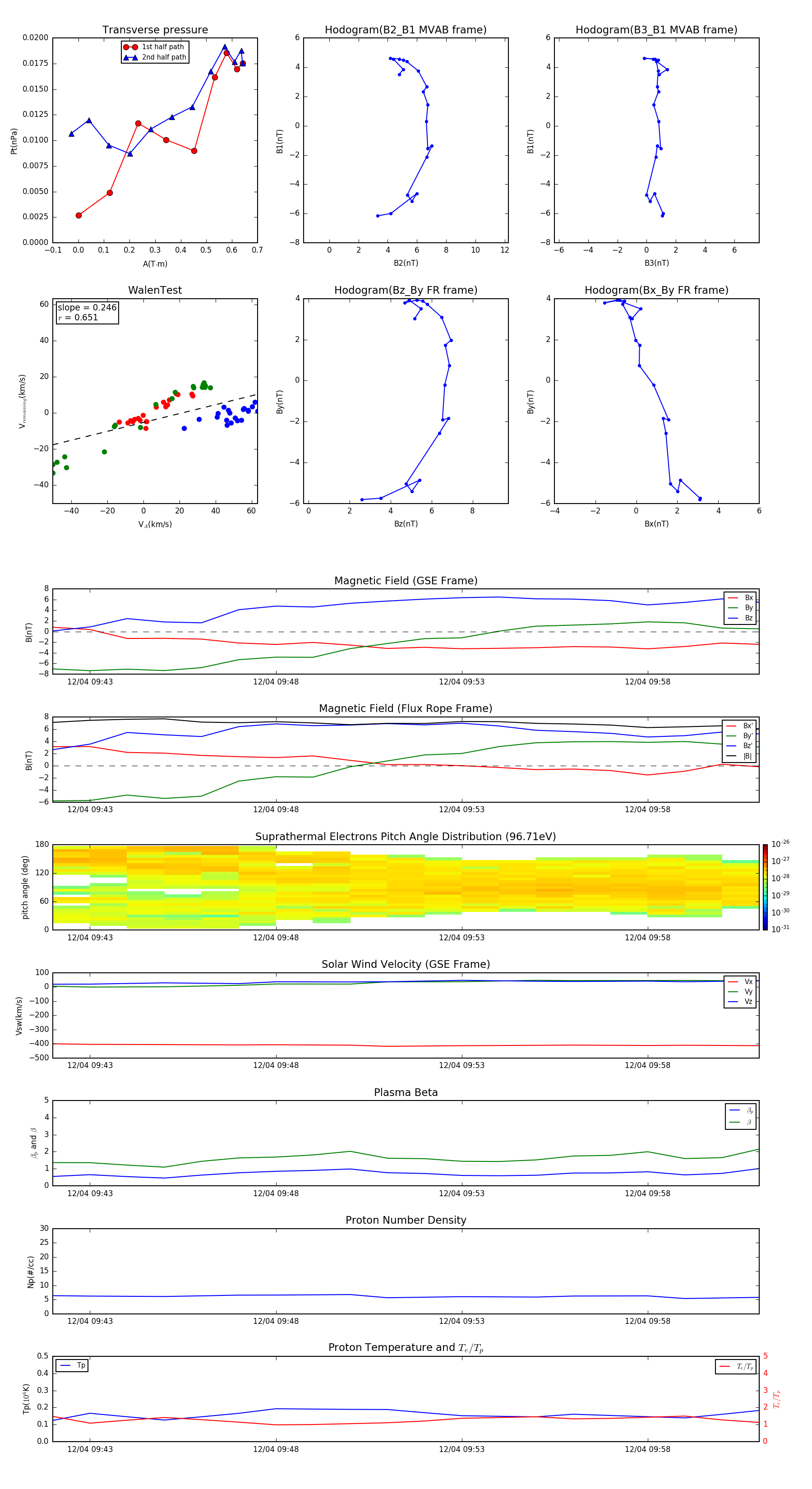Screen dimensions: 812x1489
Task: Click the Magnetic Field (Flux Rope Frame) title
Action: pyautogui.click(x=406, y=709)
